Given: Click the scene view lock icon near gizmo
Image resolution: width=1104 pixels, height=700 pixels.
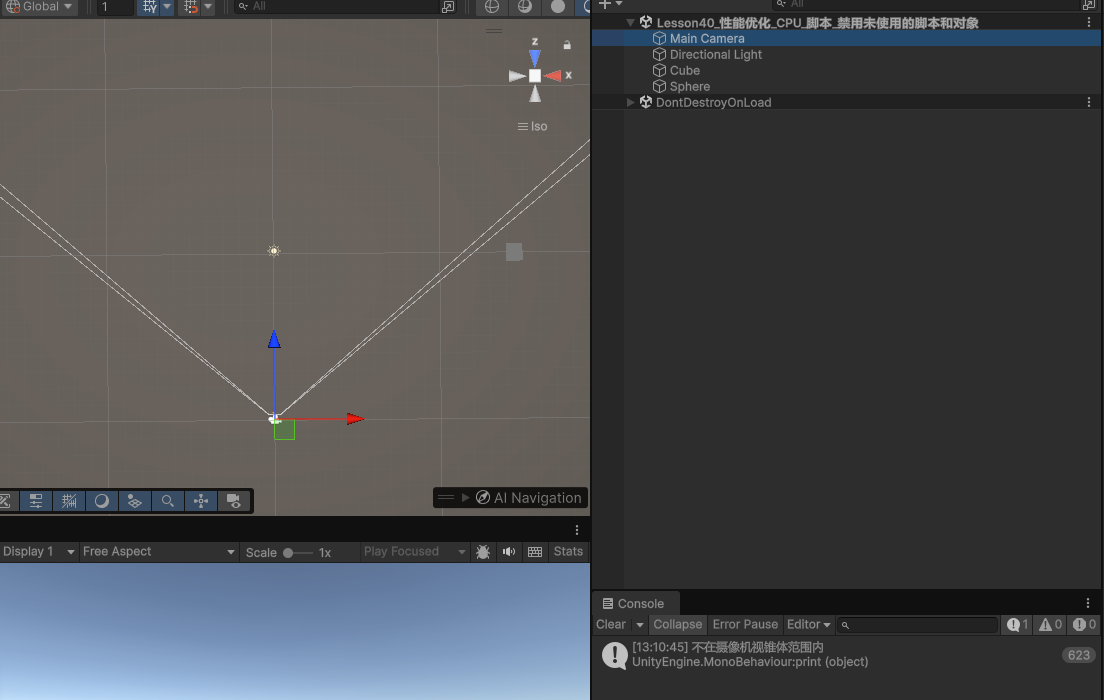Looking at the screenshot, I should 567,45.
